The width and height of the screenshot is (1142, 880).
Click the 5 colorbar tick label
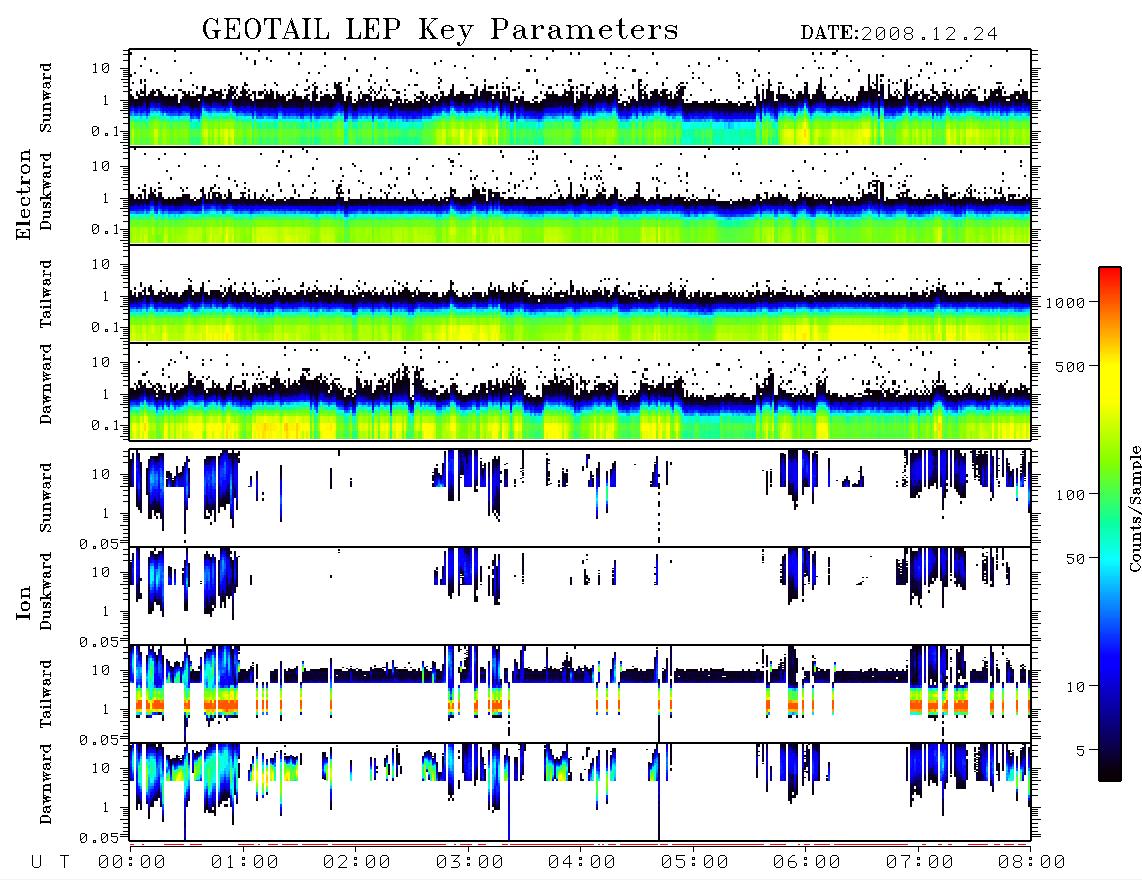(x=1081, y=751)
